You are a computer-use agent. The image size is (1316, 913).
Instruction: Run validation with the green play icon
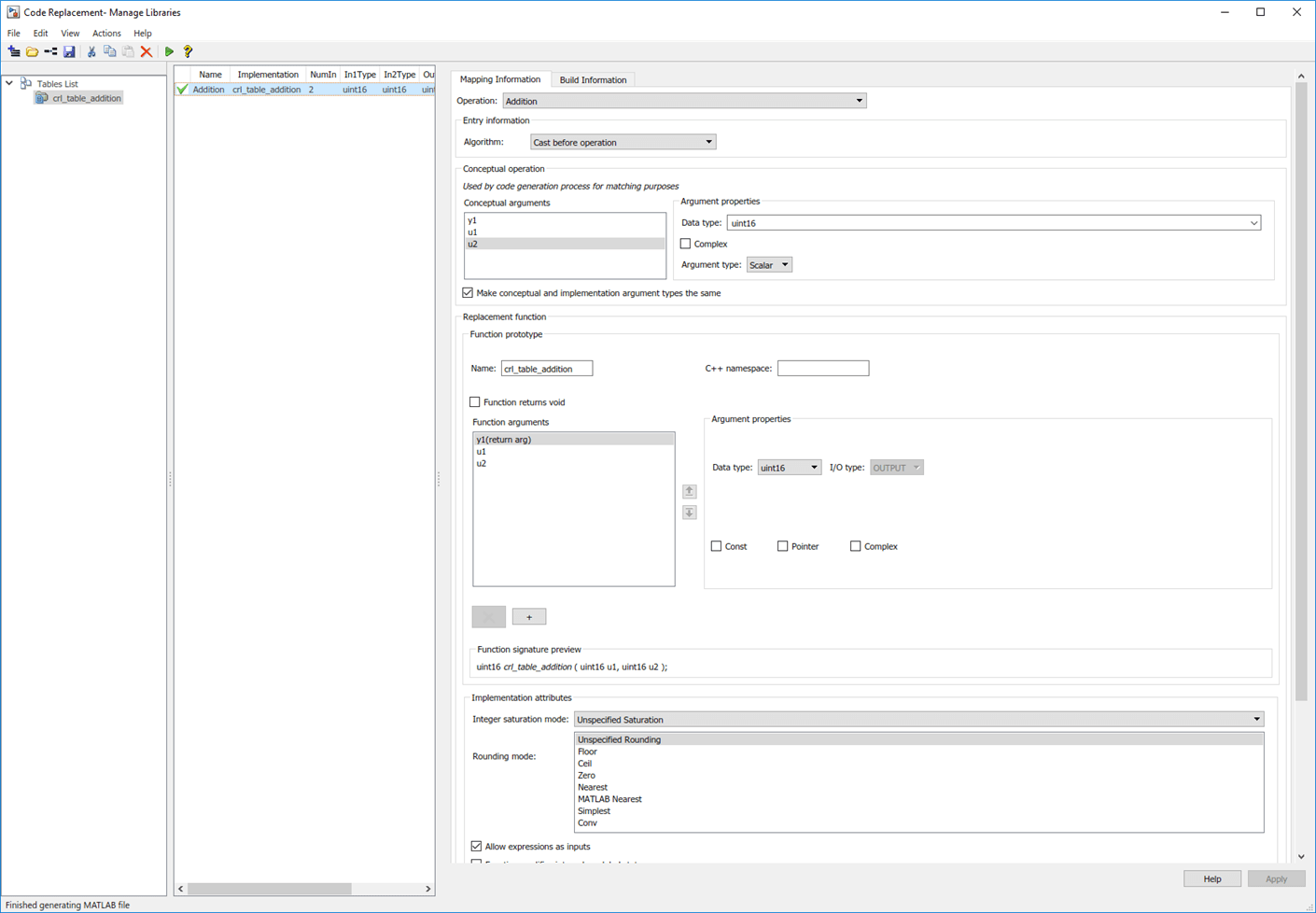(x=169, y=52)
